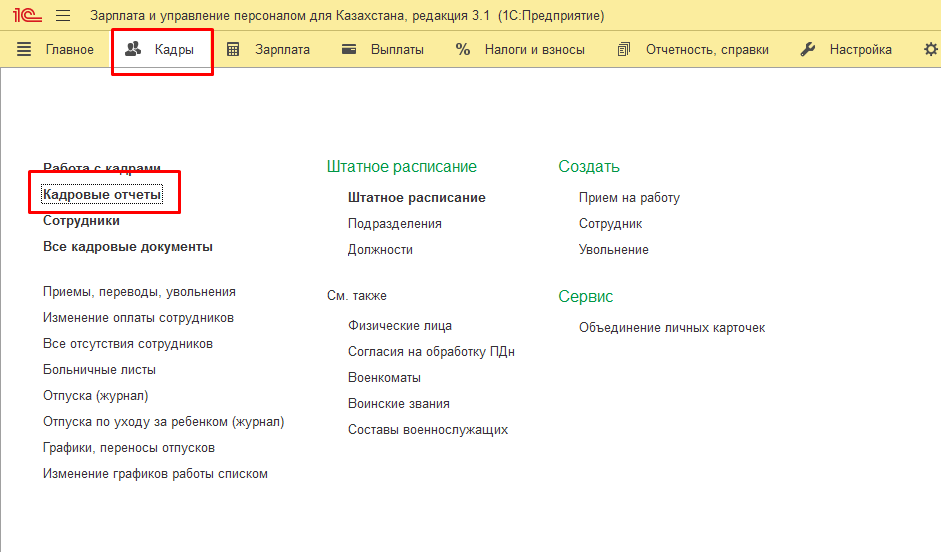Open Больничные листы journal

[99, 370]
